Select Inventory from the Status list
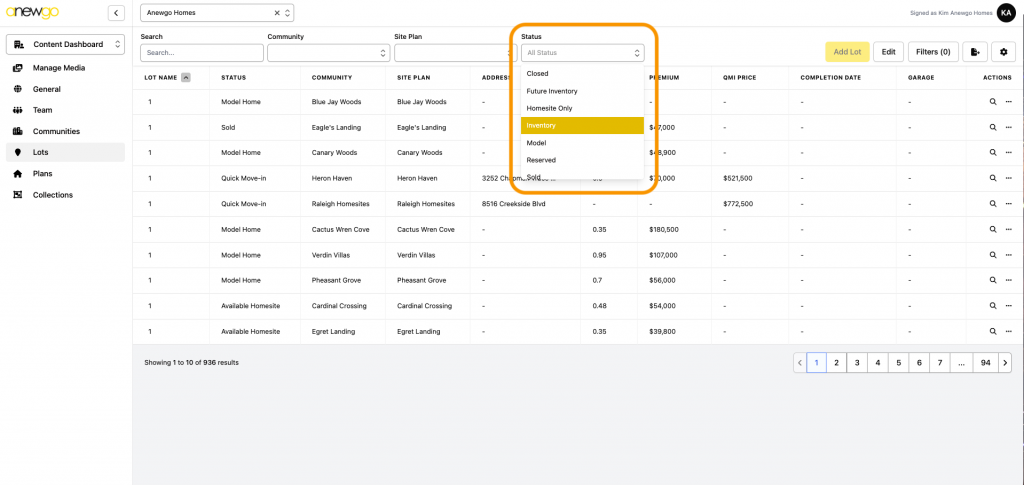Screen dimensions: 1024x485 point(582,125)
